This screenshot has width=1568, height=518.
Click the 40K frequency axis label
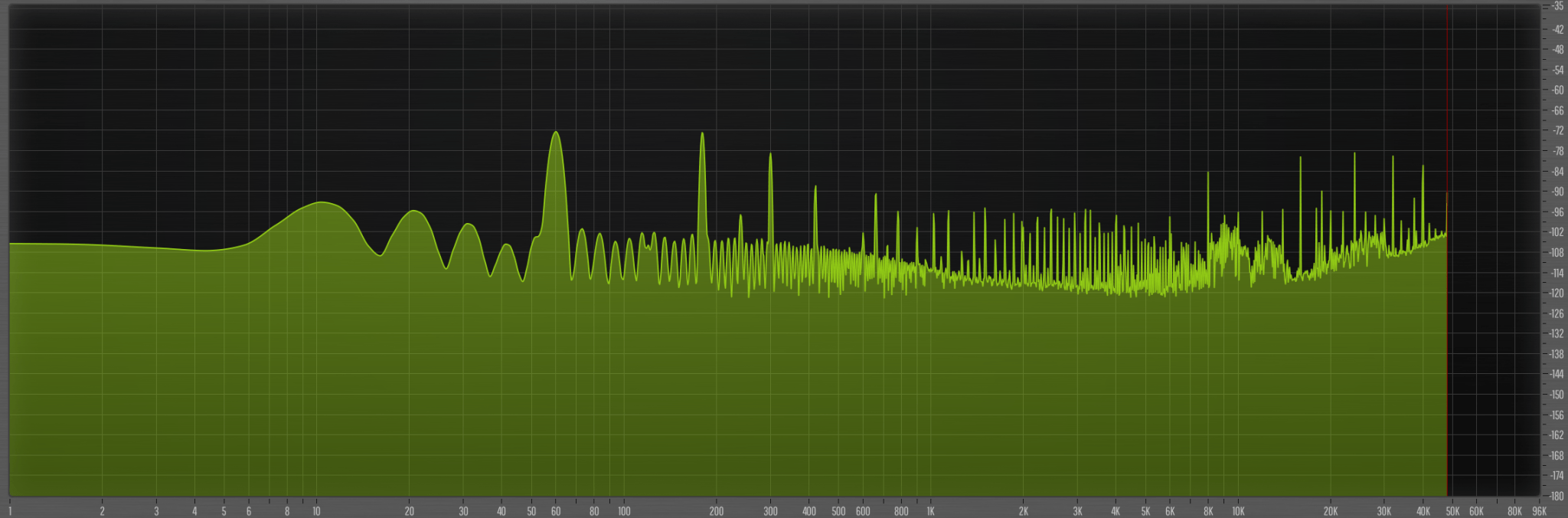pyautogui.click(x=1423, y=511)
